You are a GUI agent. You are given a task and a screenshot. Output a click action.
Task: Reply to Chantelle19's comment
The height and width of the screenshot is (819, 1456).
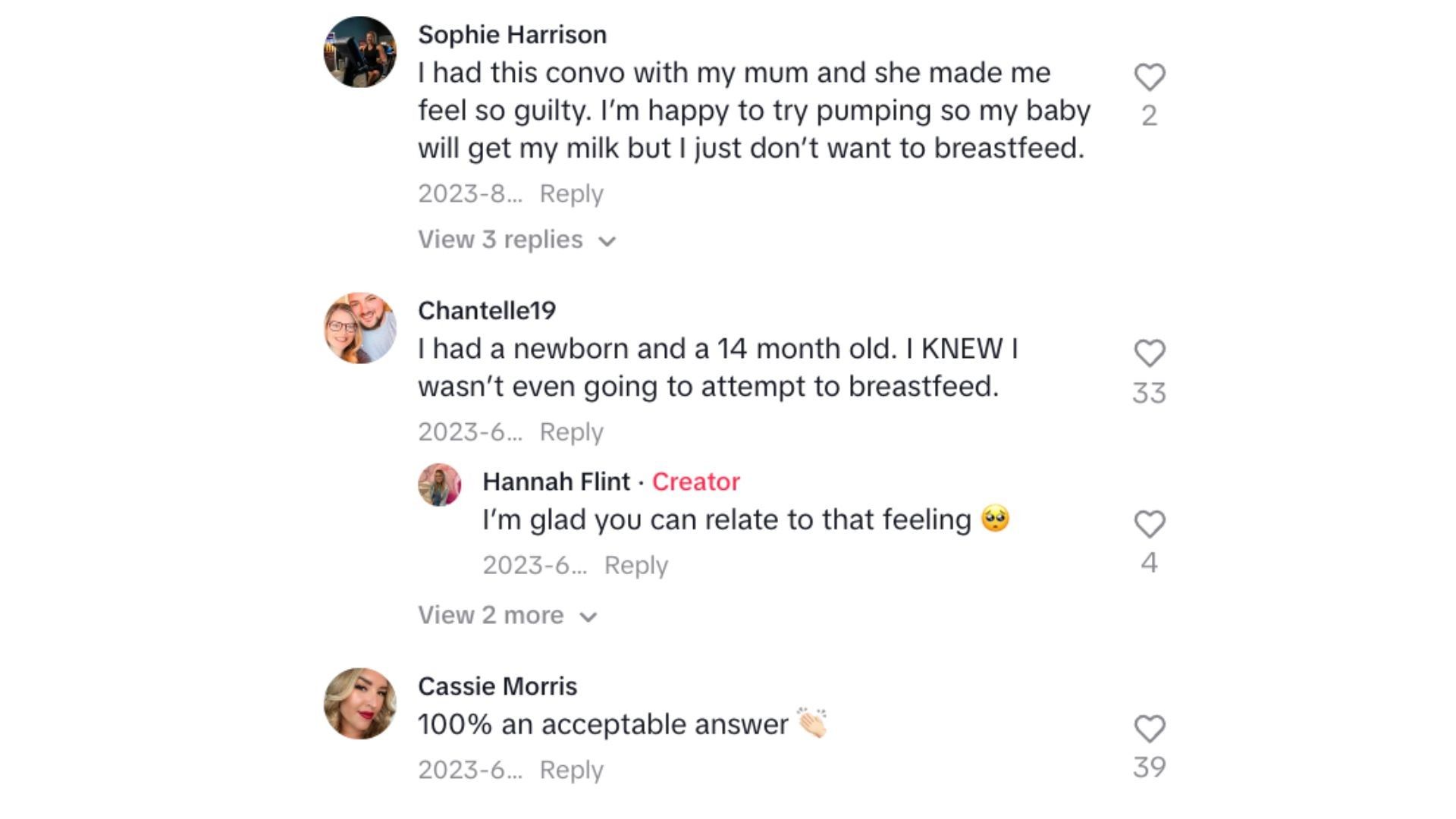point(571,431)
